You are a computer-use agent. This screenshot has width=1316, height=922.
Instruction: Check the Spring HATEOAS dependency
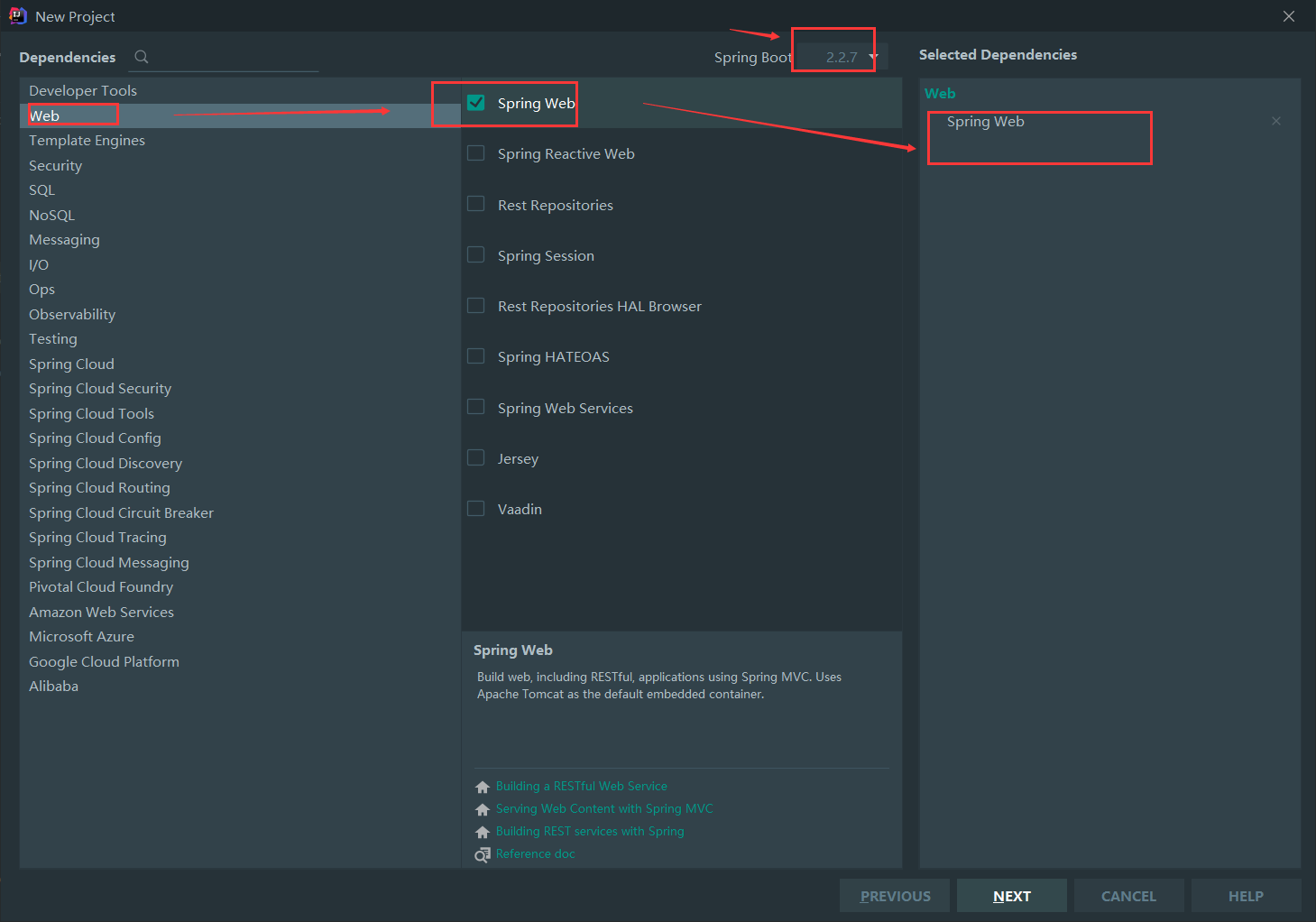(x=476, y=356)
